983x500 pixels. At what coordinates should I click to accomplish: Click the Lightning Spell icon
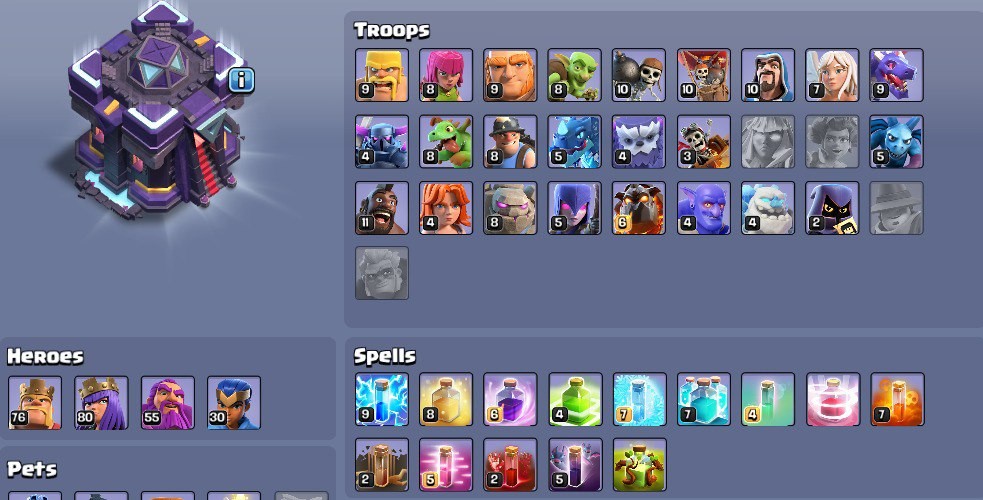(382, 400)
